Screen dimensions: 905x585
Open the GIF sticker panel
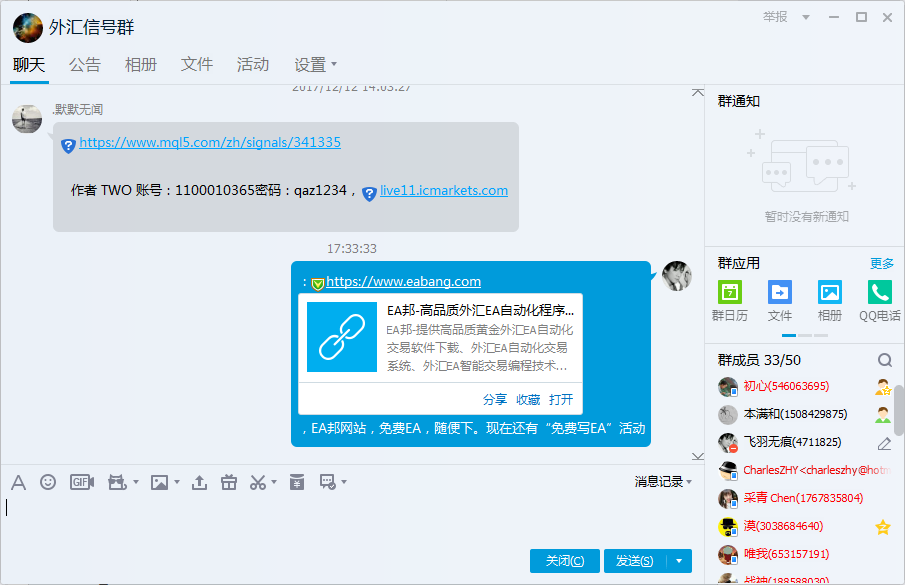point(81,482)
